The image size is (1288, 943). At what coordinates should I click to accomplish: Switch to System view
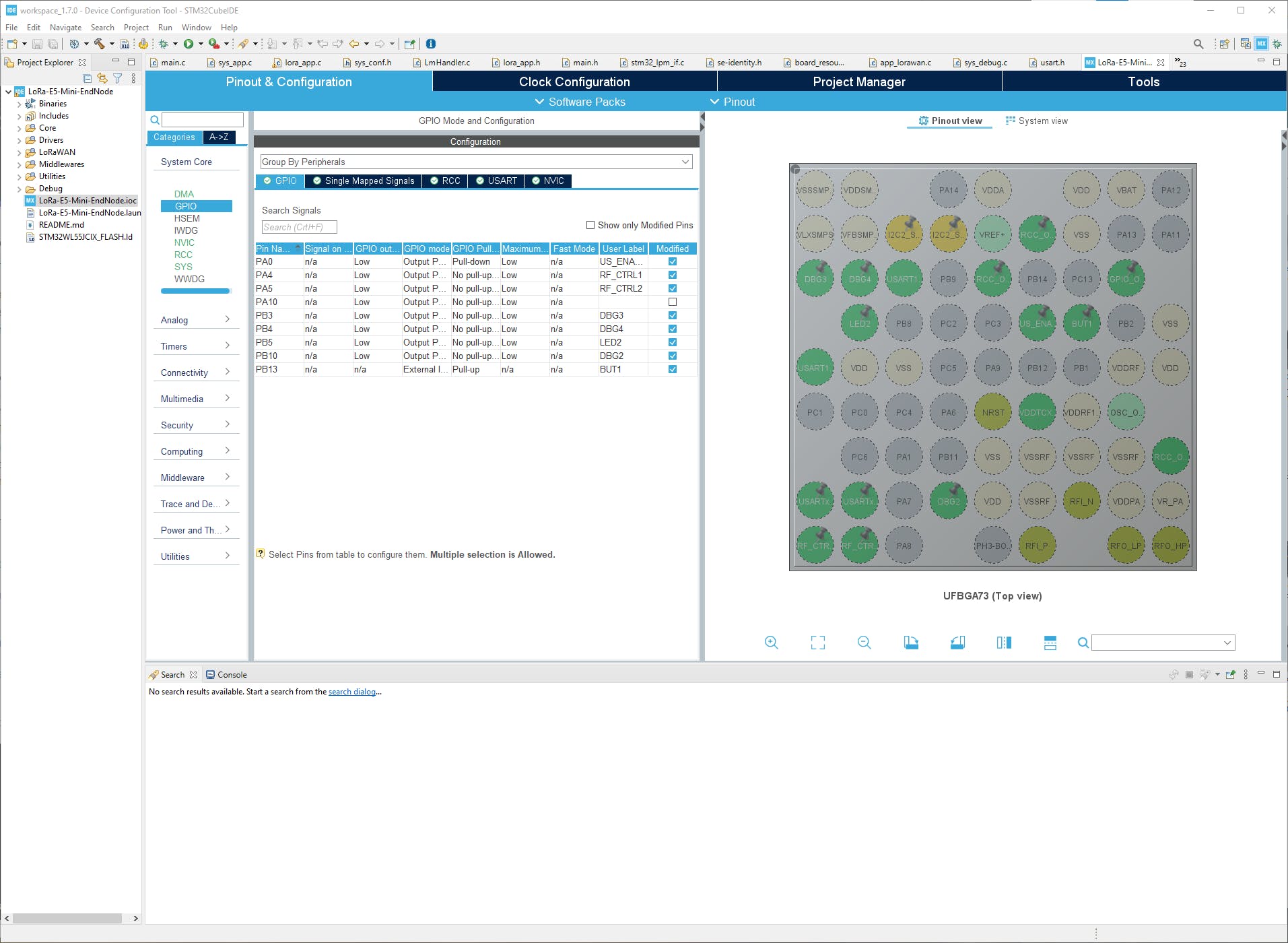tap(1037, 121)
